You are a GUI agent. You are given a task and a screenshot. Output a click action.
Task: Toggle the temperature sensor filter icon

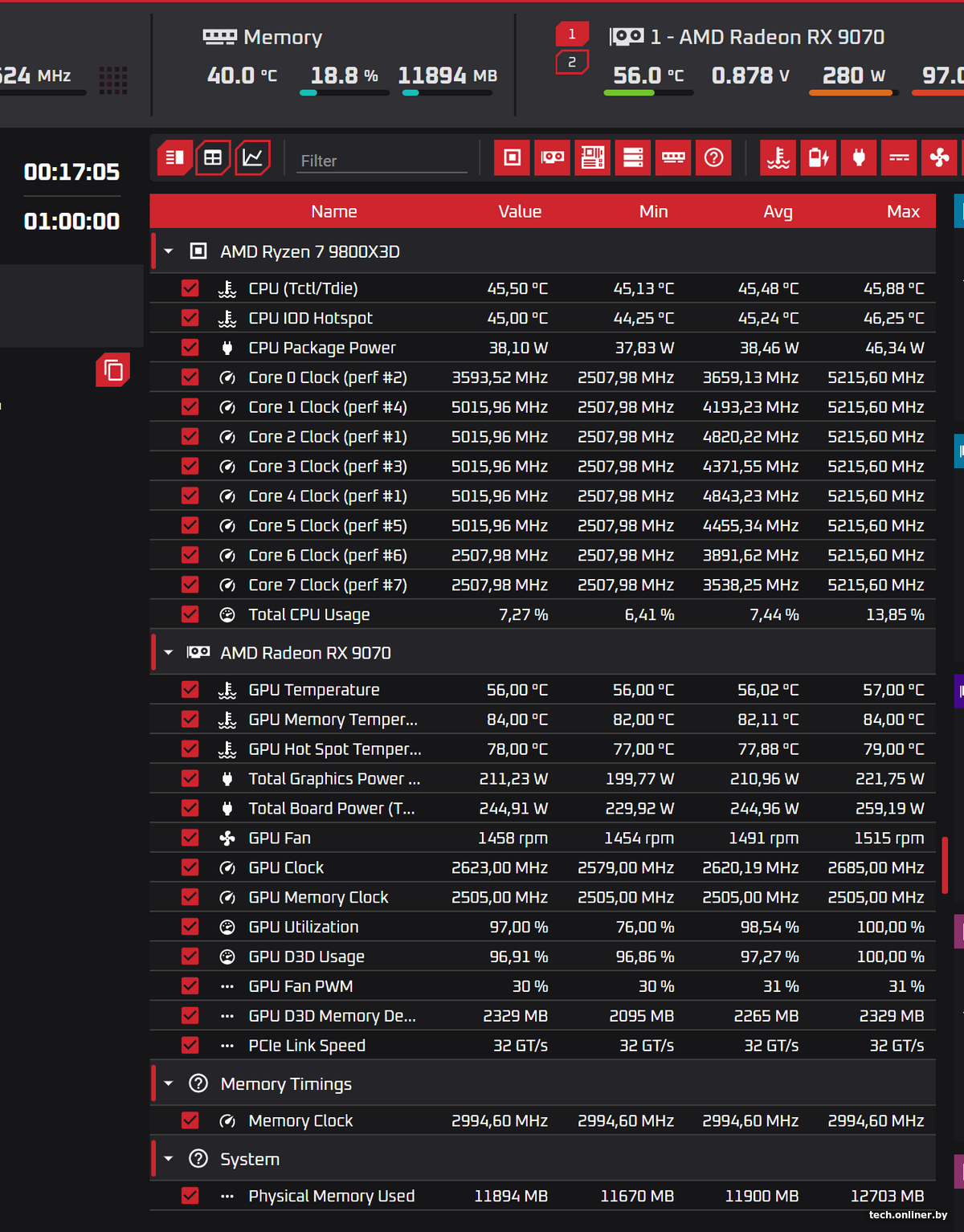point(778,157)
